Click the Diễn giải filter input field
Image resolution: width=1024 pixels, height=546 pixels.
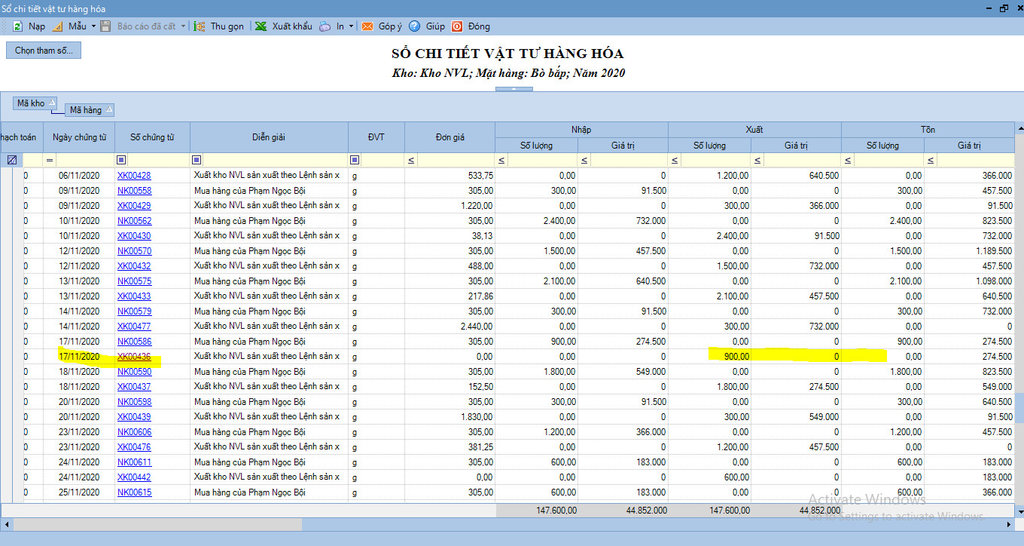click(x=275, y=160)
